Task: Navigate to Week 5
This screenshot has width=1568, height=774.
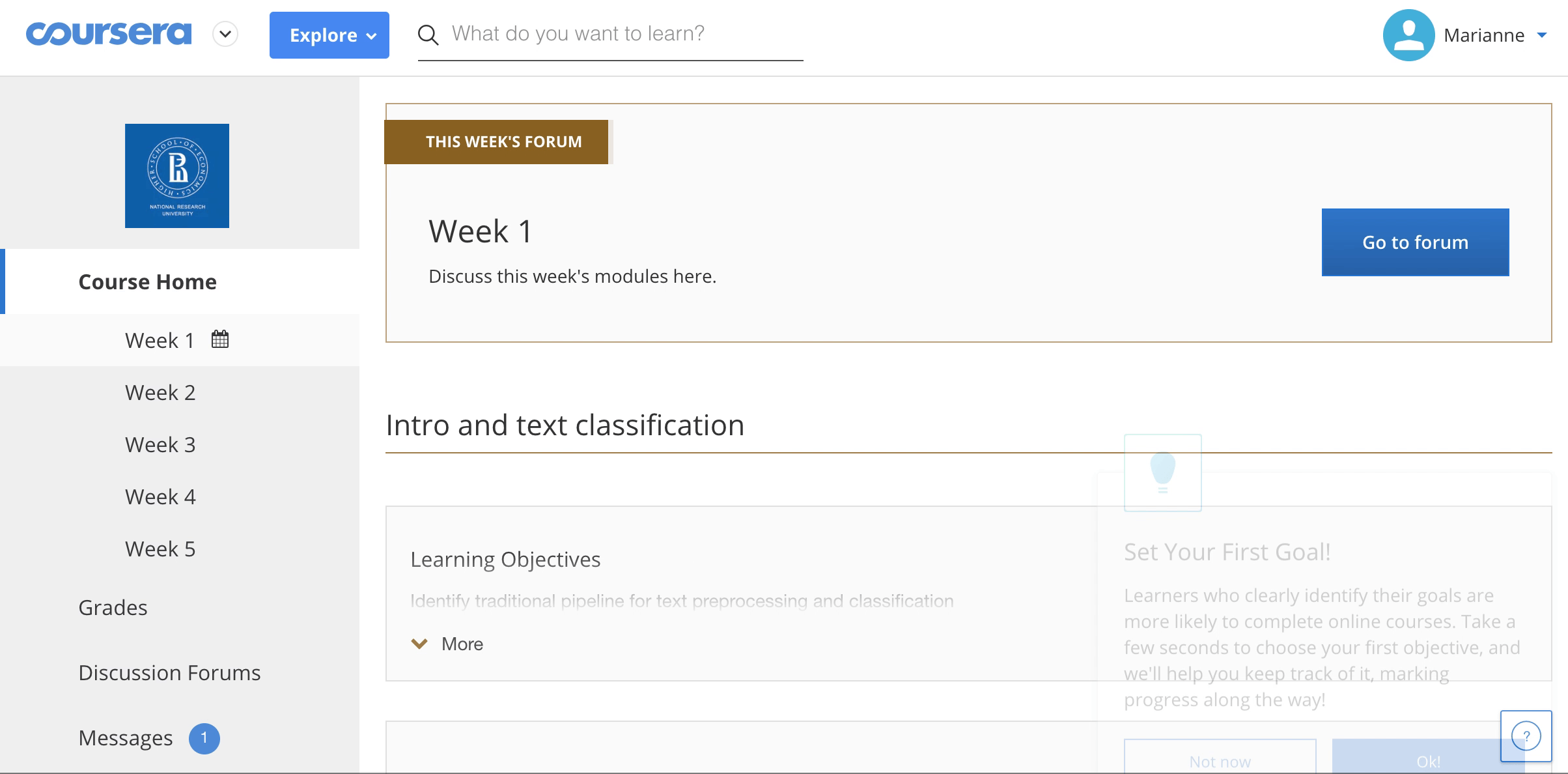Action: pos(160,549)
